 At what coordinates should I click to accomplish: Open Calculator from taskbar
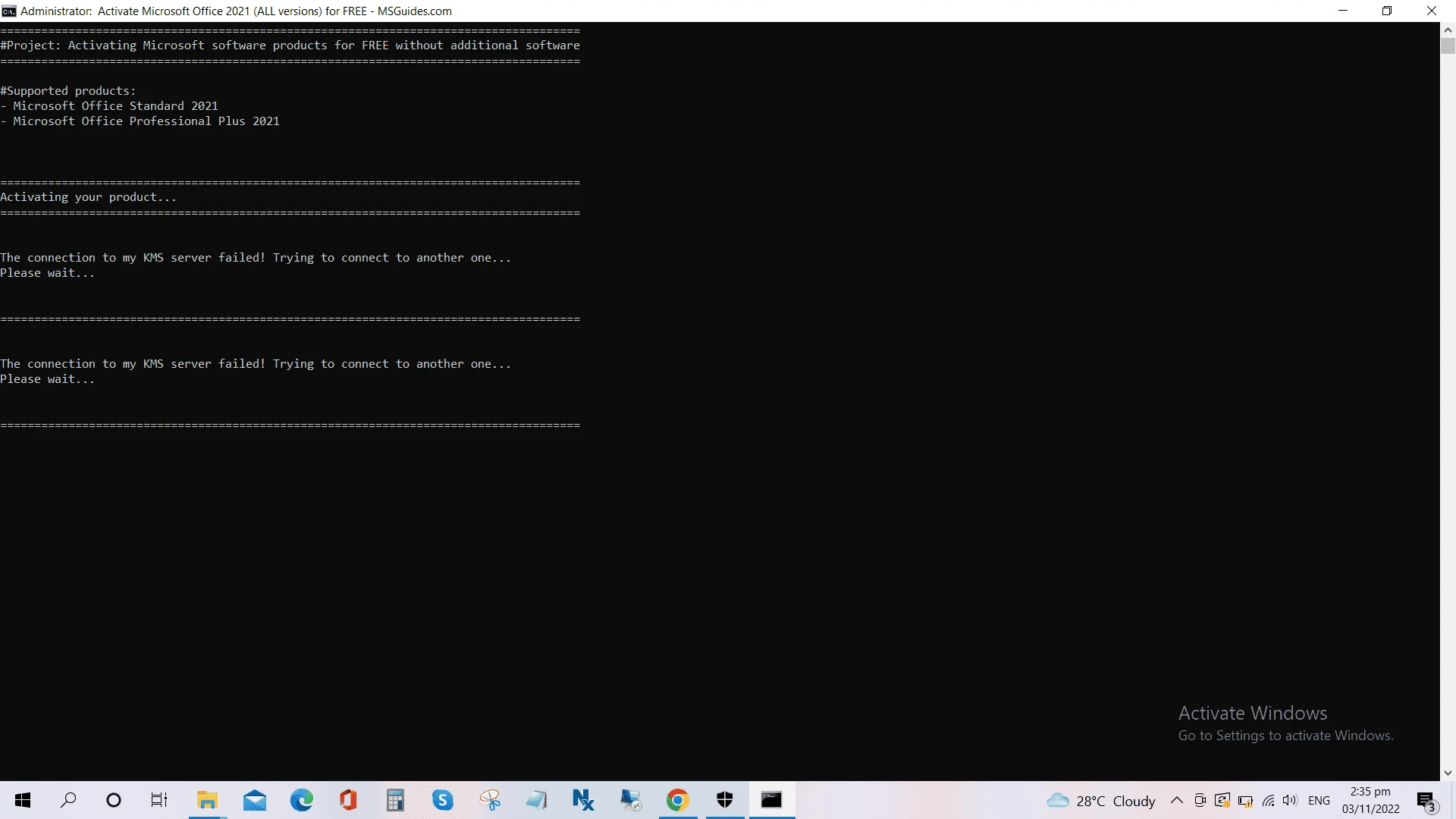(396, 800)
